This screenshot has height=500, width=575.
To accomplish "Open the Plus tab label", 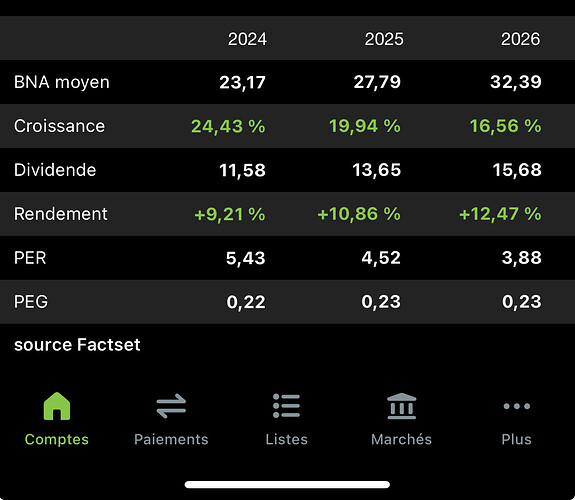I will (517, 439).
